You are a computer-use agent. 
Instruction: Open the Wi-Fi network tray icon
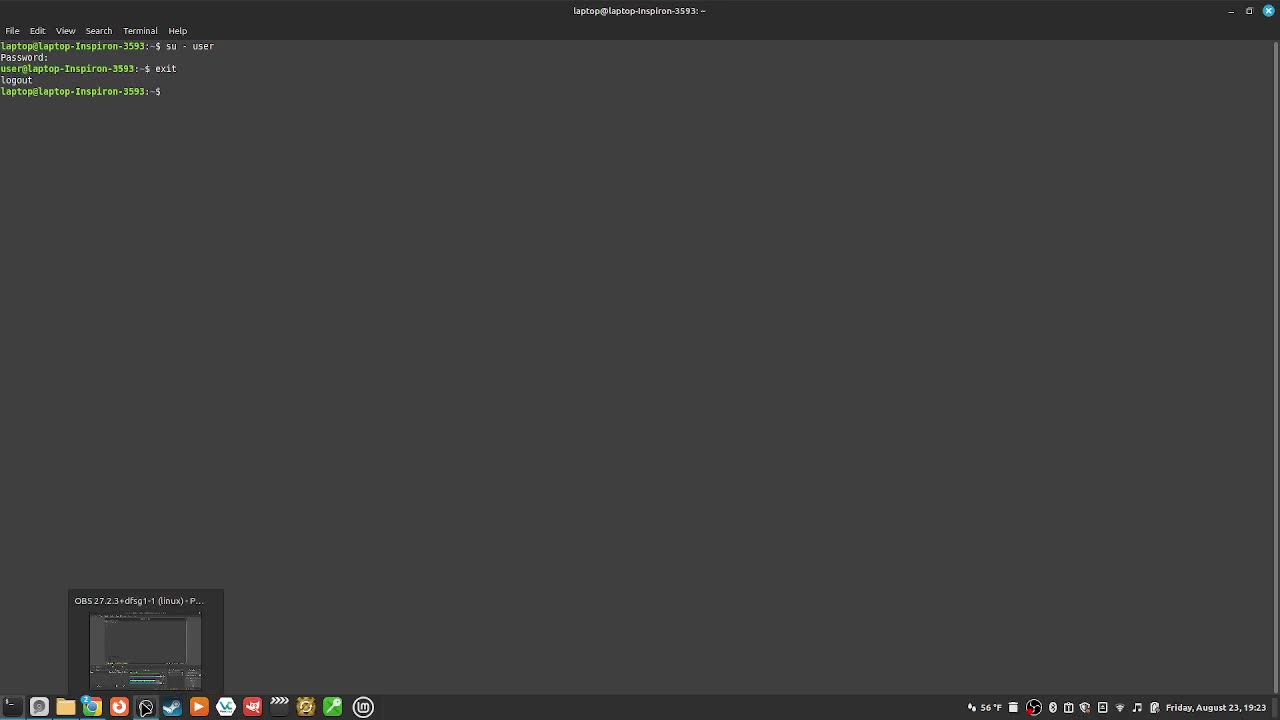pyautogui.click(x=1120, y=708)
